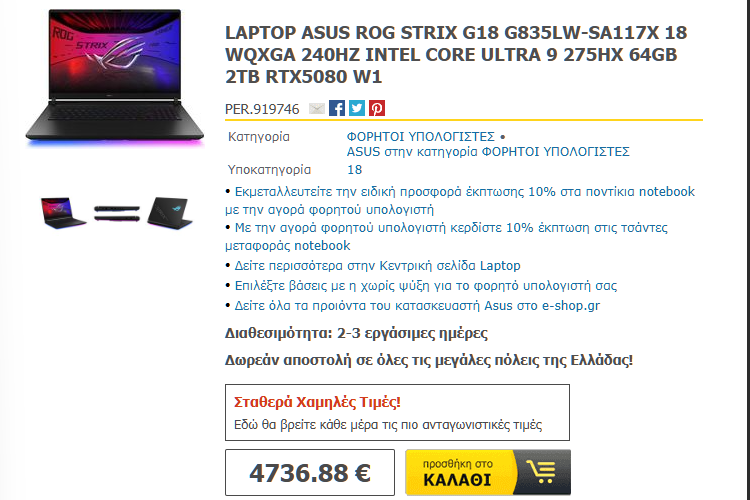
Task: Open Κεντρική σελίδα Laptop link
Action: pyautogui.click(x=377, y=266)
